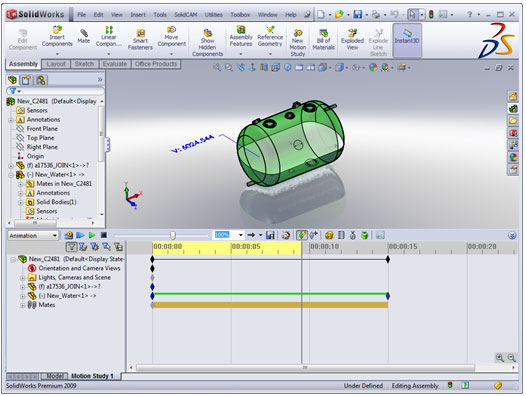Click the Gravity icon in the motion toolbar
The width and height of the screenshot is (526, 396).
point(365,235)
